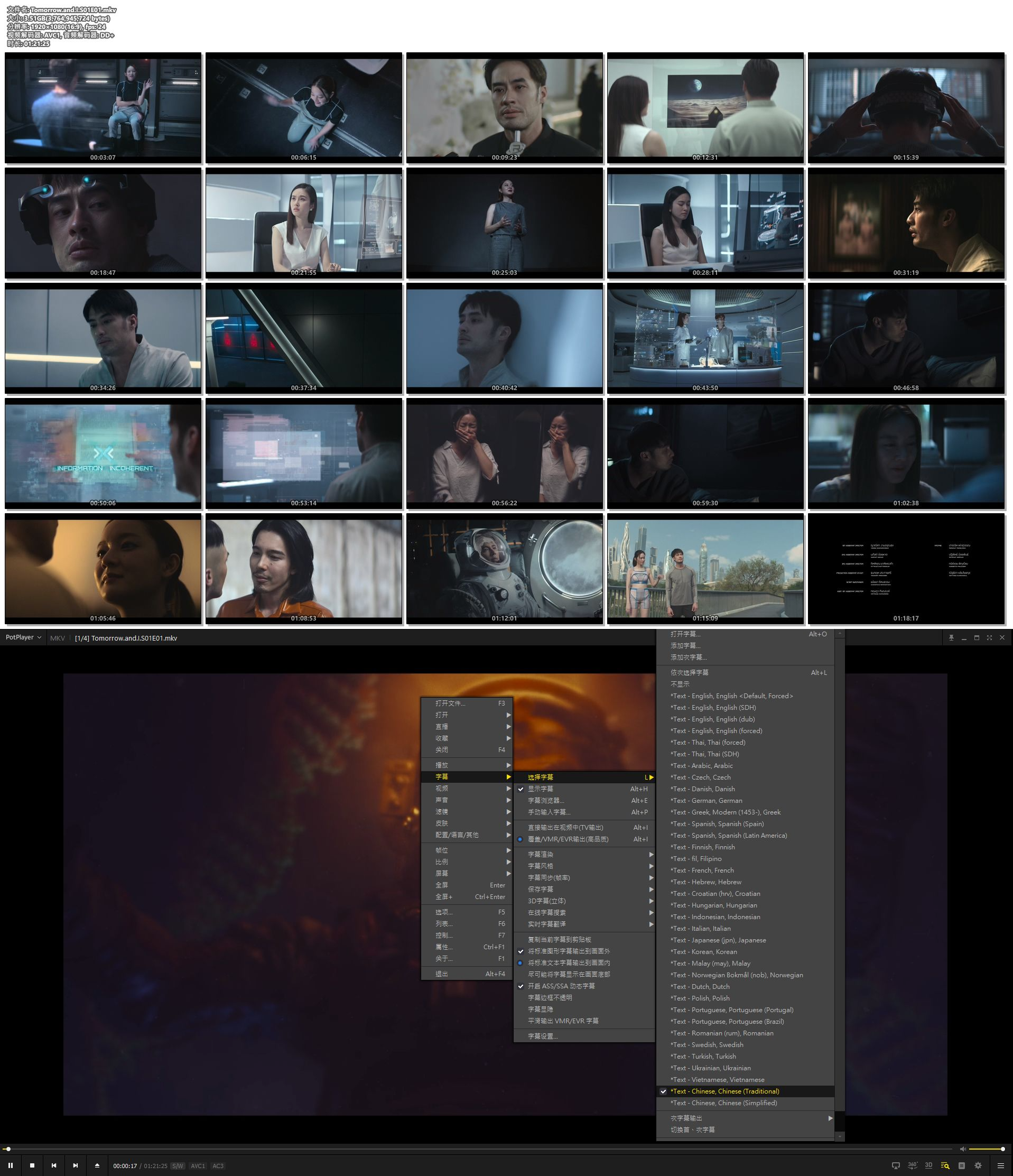Select 将标准文本字幕输出到画面内 radio option

[584, 962]
